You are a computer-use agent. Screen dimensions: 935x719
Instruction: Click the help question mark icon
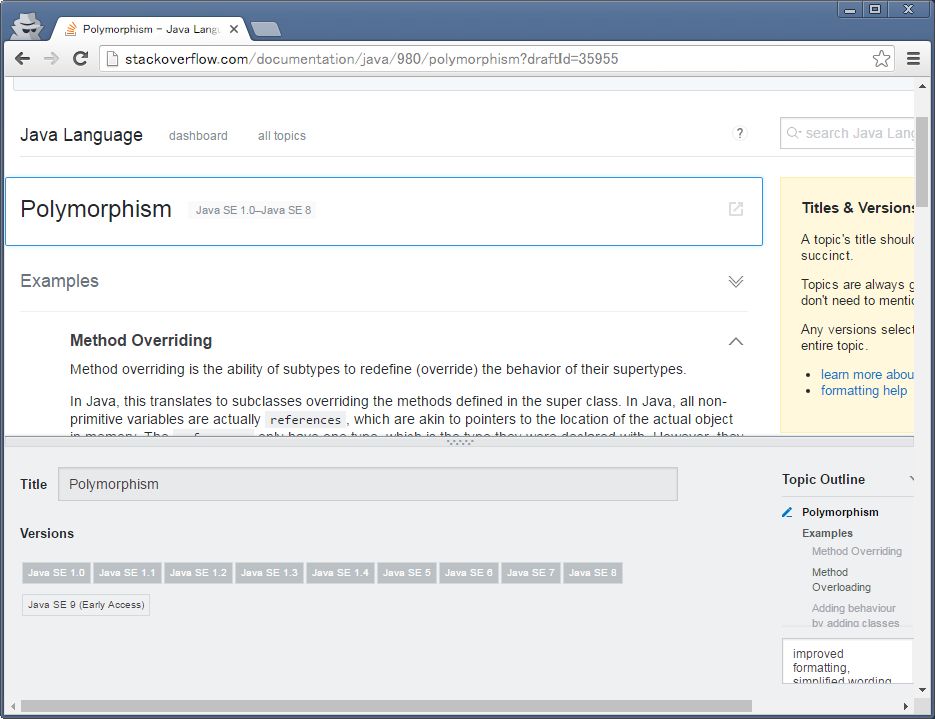point(739,134)
